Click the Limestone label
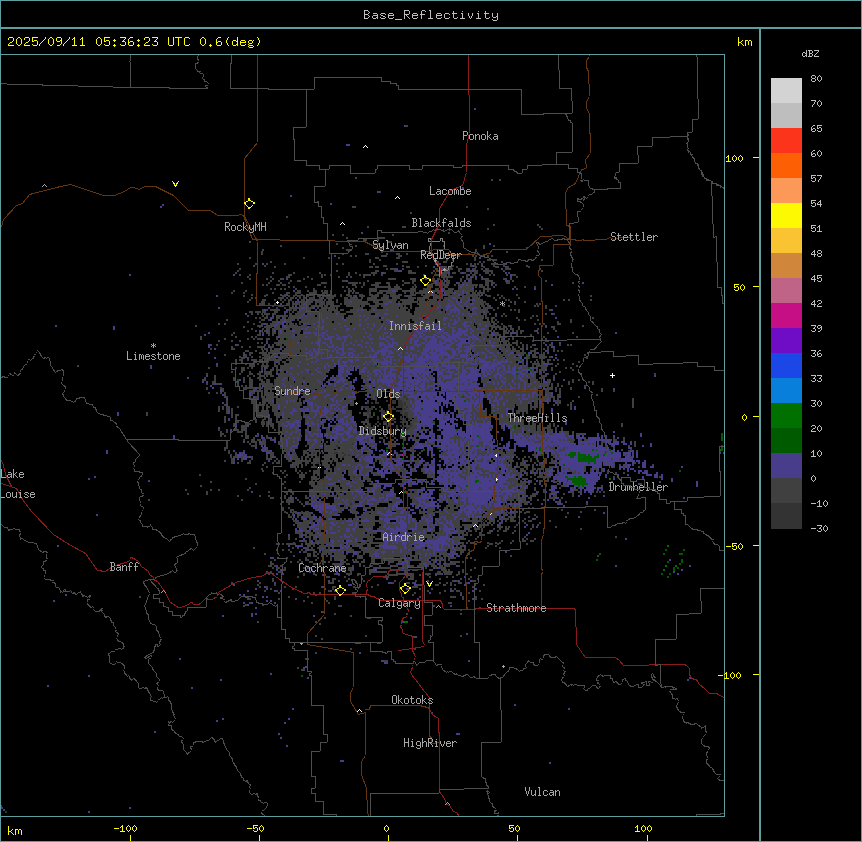Viewport: 862px width, 842px height. click(153, 356)
